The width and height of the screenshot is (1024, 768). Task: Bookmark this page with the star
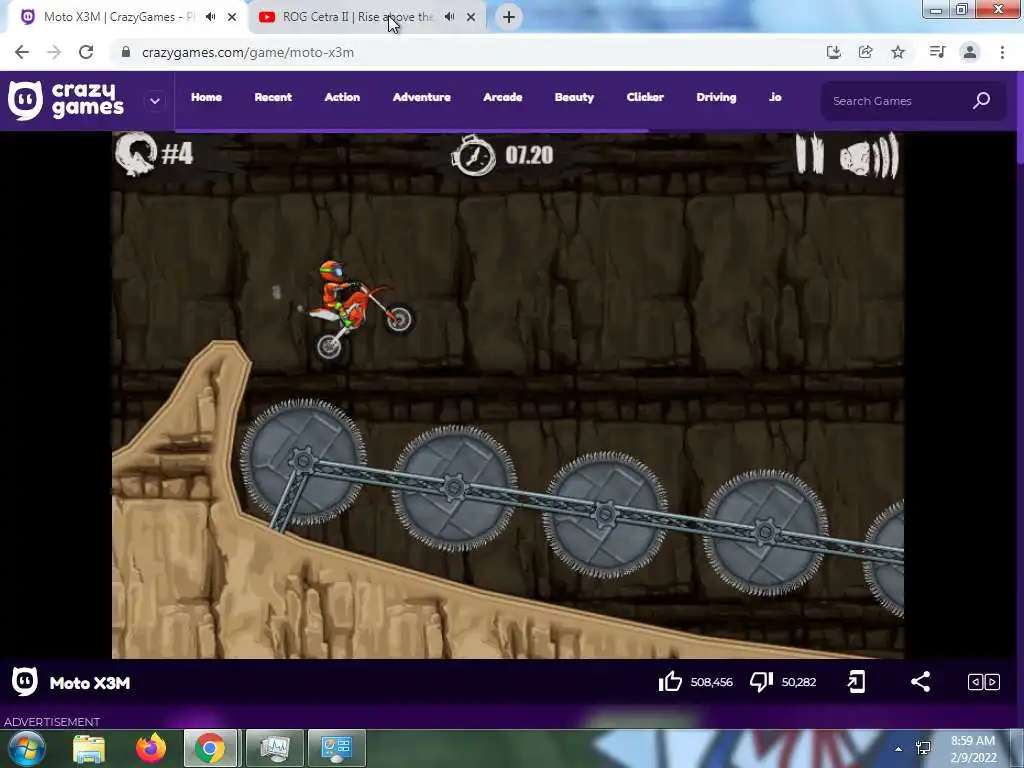[x=898, y=52]
